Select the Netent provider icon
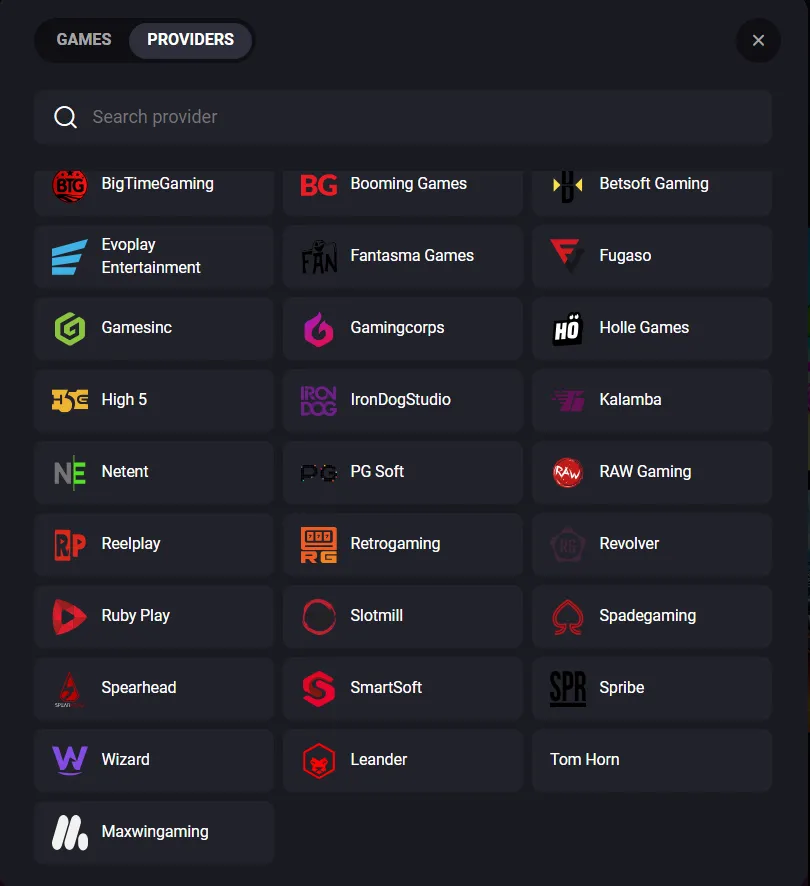This screenshot has height=886, width=810. [x=67, y=472]
